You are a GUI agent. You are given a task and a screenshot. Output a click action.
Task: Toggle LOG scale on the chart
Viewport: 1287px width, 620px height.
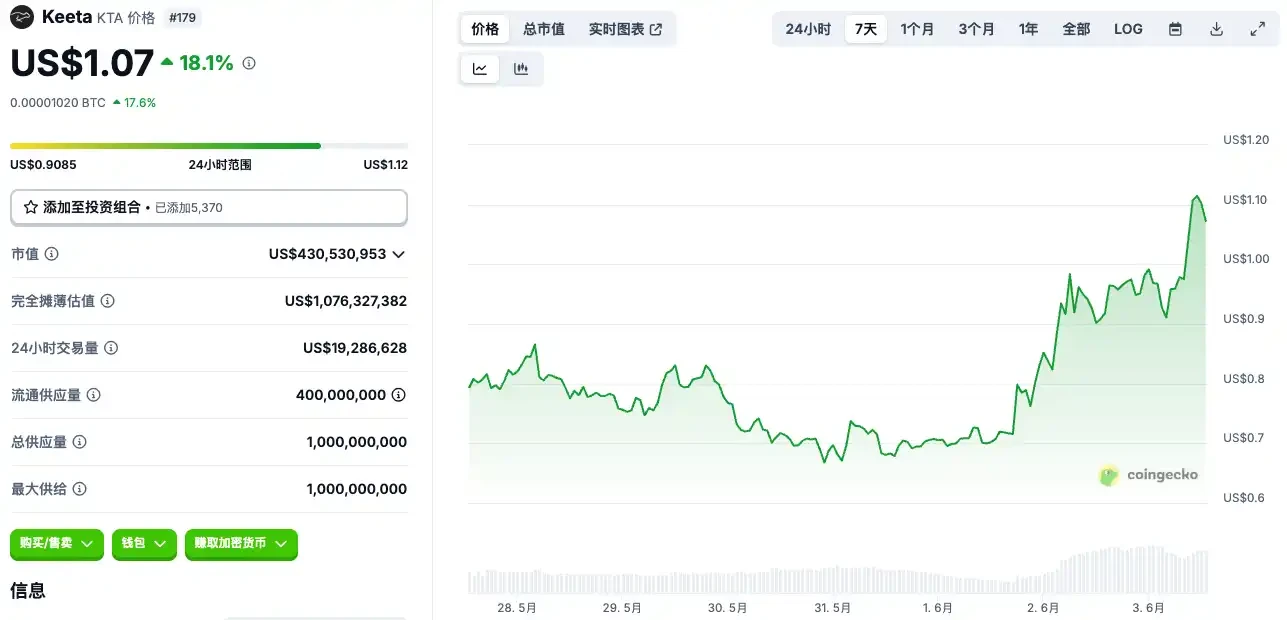(x=1127, y=29)
